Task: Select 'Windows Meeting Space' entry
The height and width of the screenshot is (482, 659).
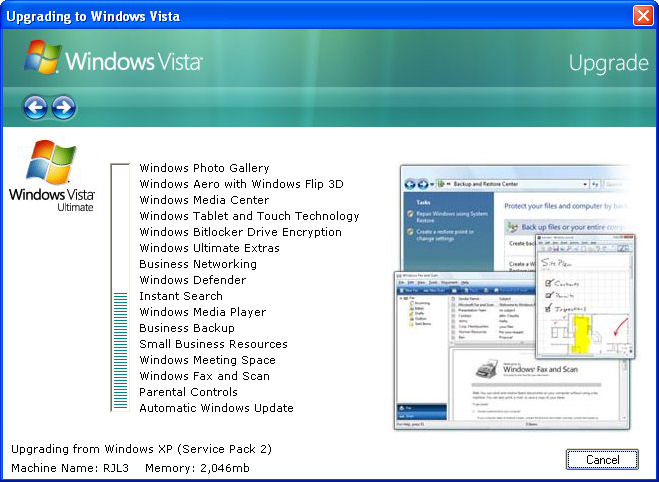Action: click(x=208, y=360)
